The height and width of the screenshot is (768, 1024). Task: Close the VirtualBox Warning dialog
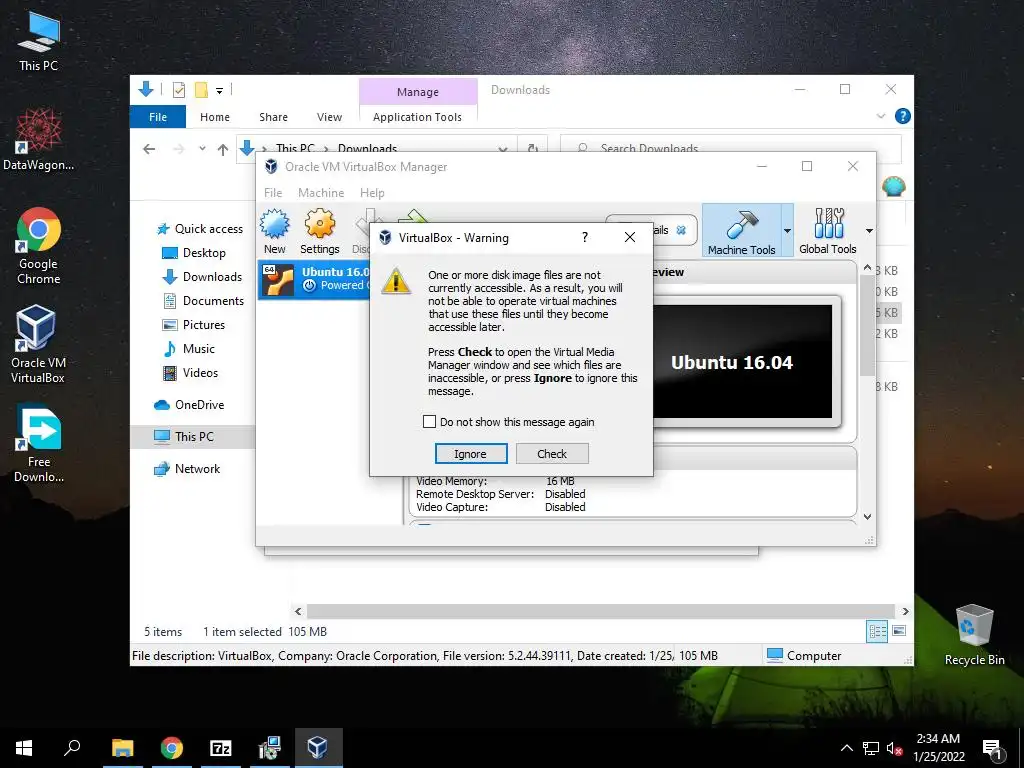630,237
